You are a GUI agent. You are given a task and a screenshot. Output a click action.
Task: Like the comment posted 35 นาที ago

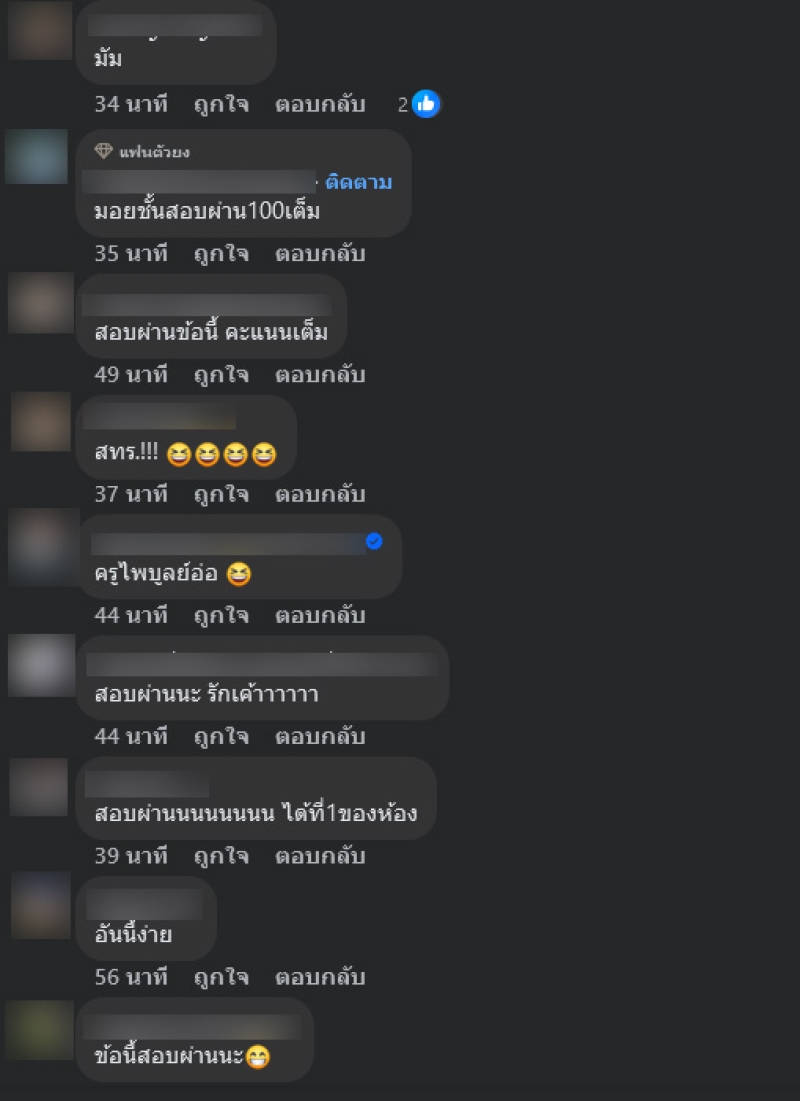(221, 253)
